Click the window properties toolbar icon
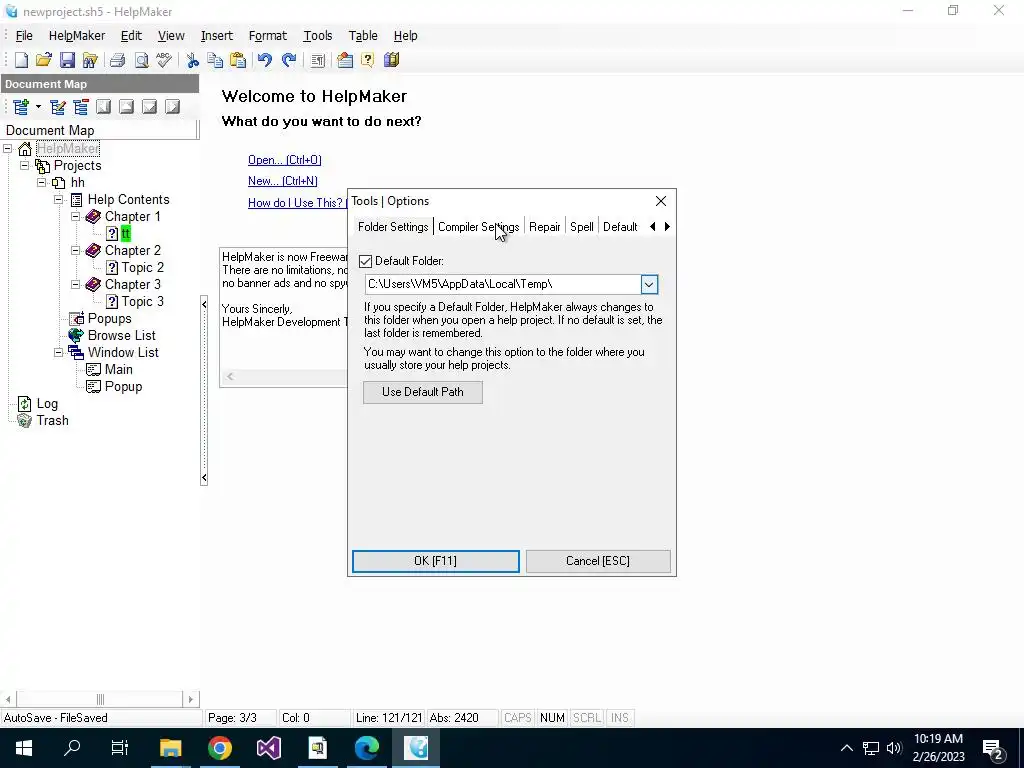 tap(345, 60)
